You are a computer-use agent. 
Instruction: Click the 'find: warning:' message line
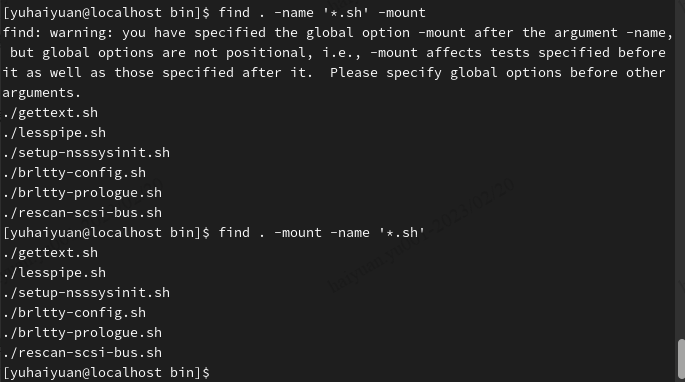[x=338, y=33]
